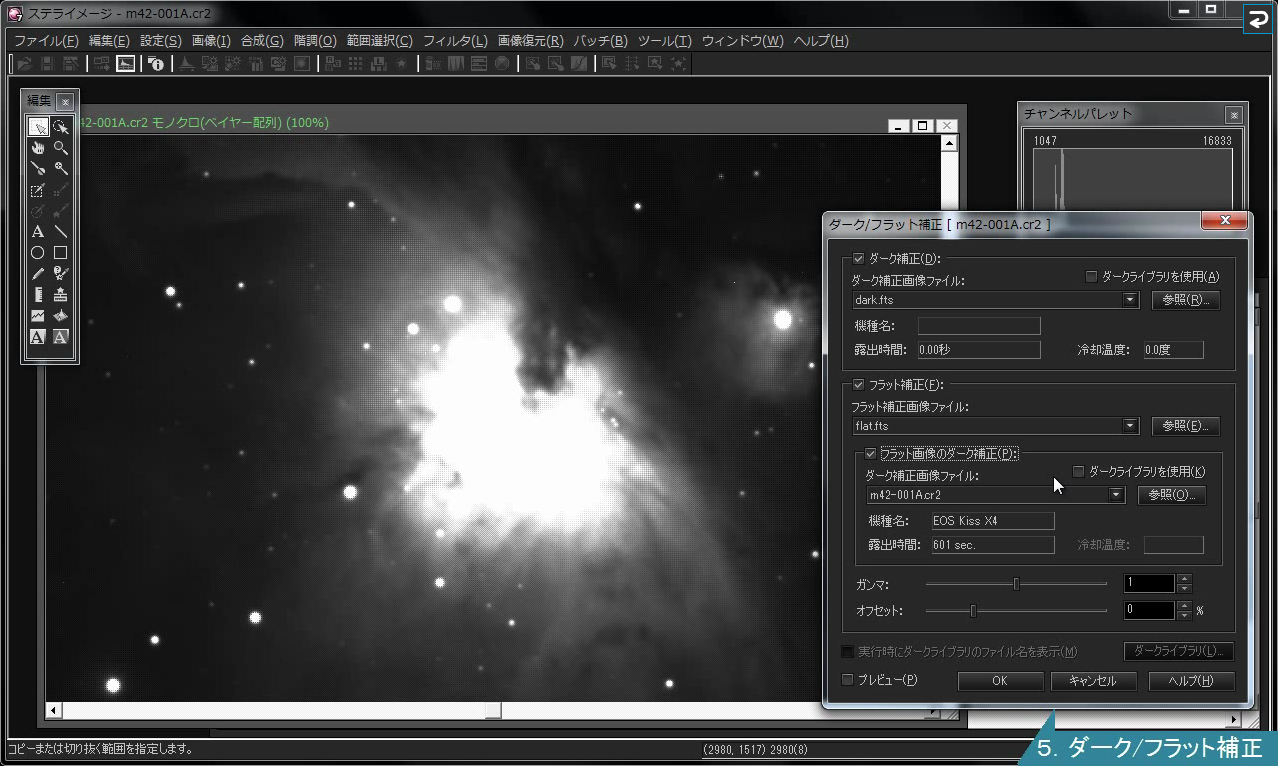Click the キャンセル button
This screenshot has width=1278, height=766.
coord(1093,681)
